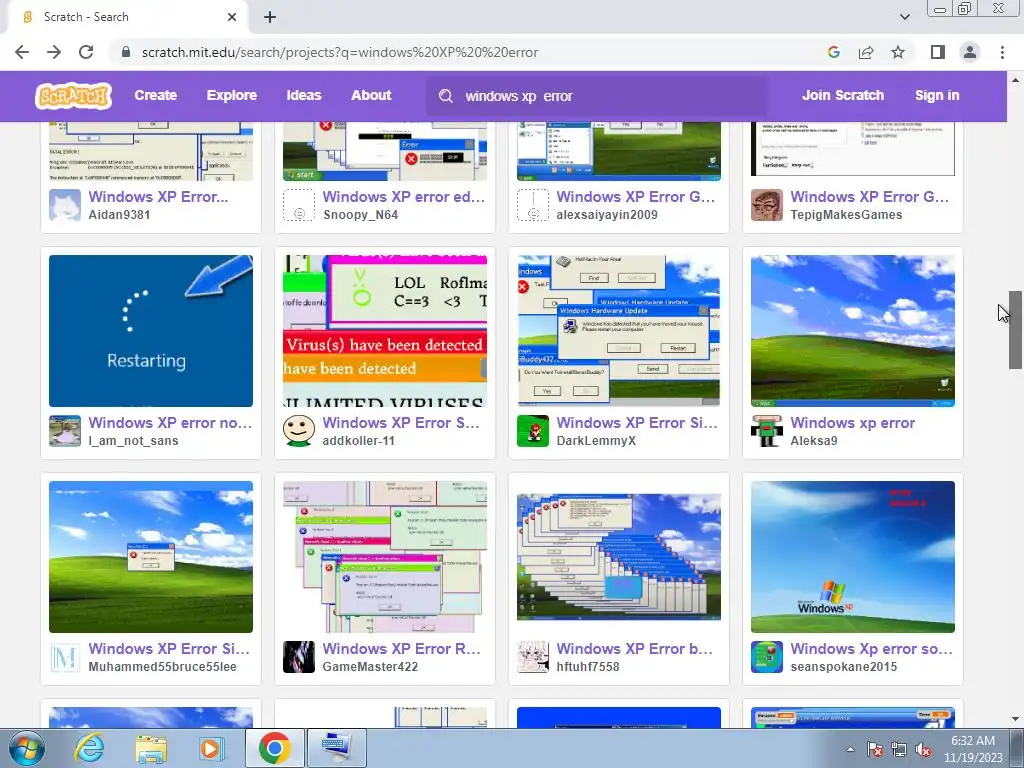This screenshot has height=768, width=1024.
Task: Open the 'Windows XP Error S...' project link
Action: click(401, 423)
